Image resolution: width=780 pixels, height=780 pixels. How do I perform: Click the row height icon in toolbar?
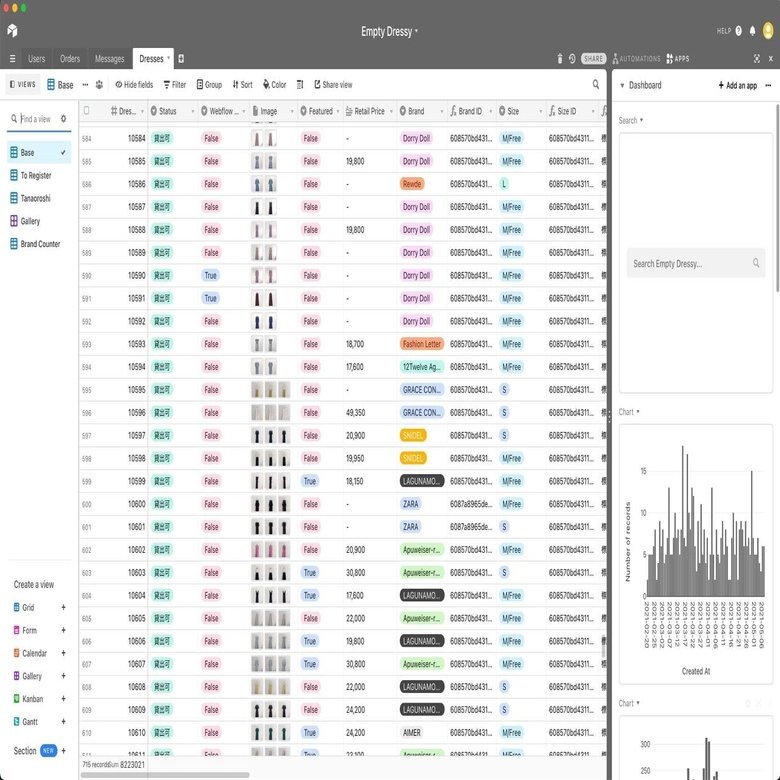(300, 85)
